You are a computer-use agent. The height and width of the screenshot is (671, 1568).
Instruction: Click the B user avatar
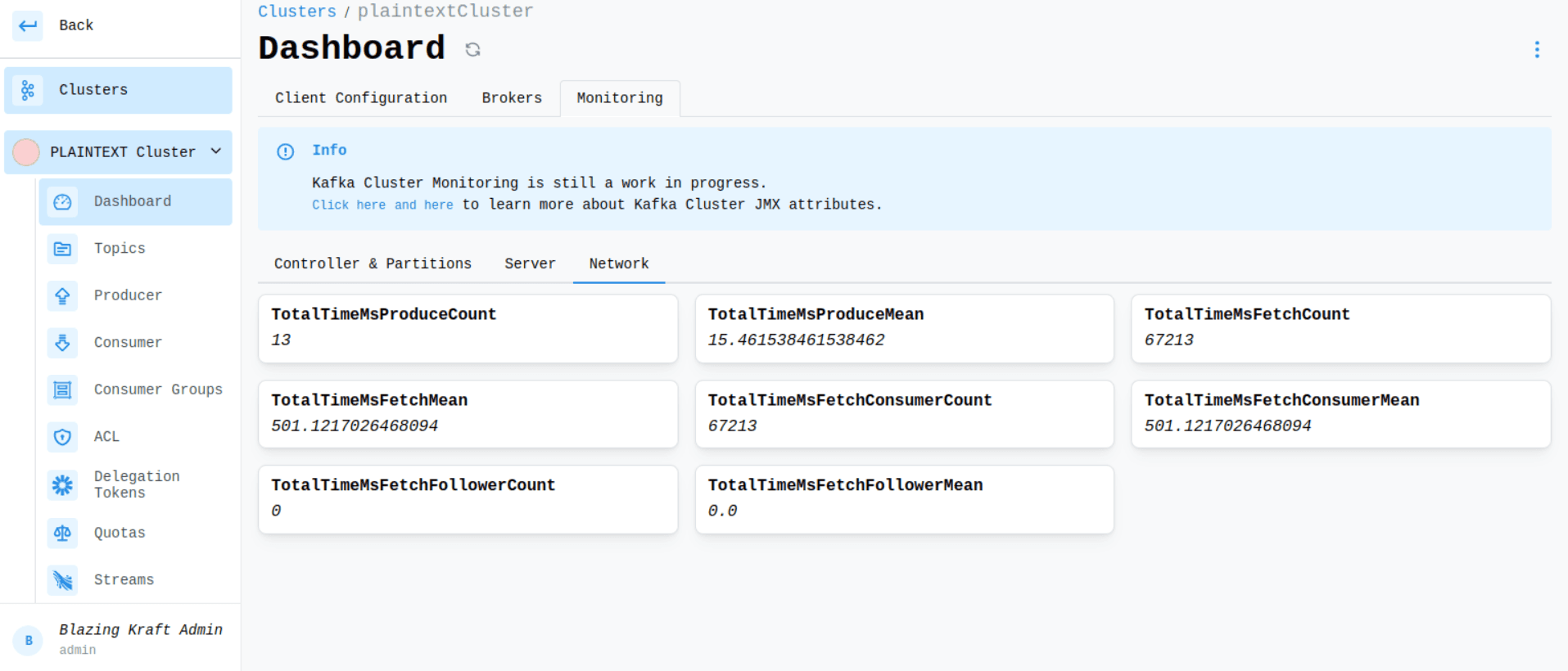point(29,641)
